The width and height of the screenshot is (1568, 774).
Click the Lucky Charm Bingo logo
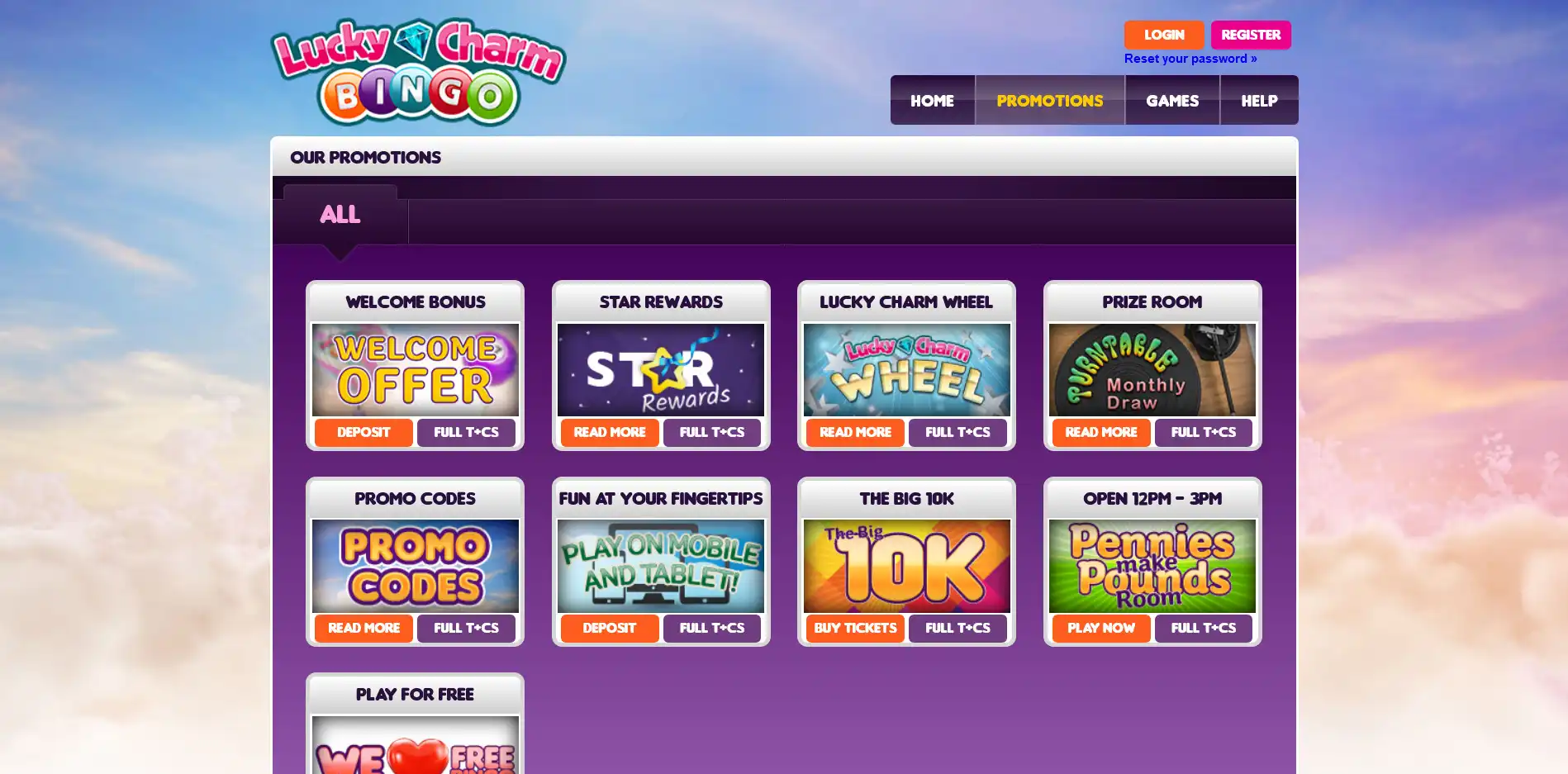pyautogui.click(x=418, y=72)
